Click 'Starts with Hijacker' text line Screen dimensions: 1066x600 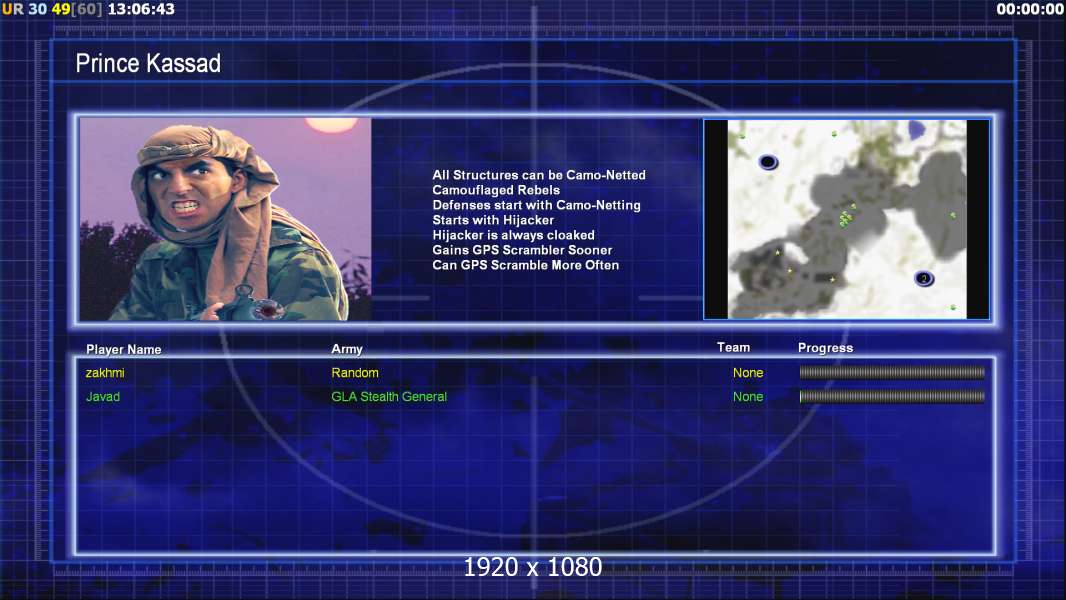493,219
